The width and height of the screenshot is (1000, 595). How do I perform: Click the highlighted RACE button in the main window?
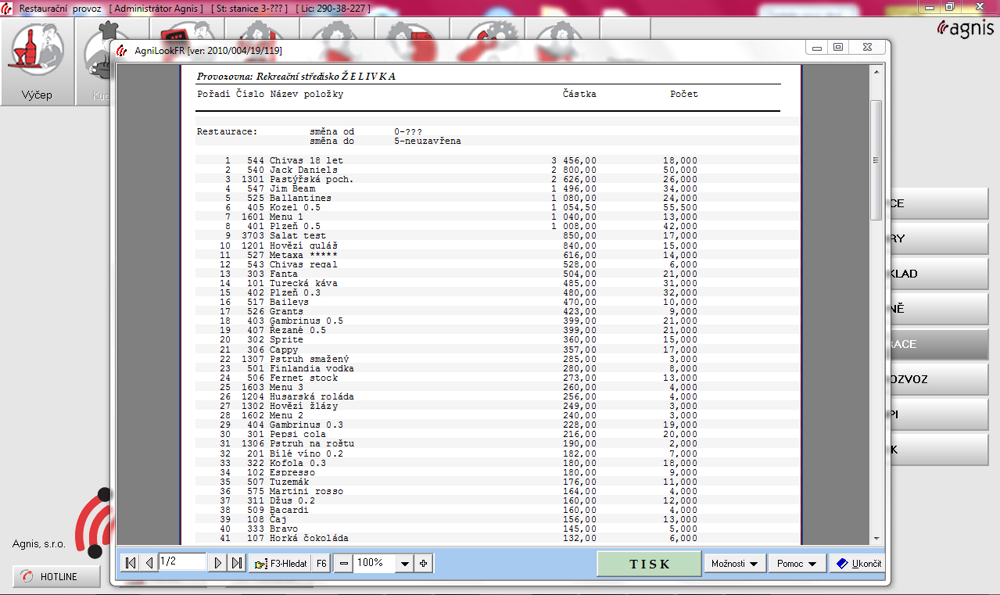[x=939, y=344]
